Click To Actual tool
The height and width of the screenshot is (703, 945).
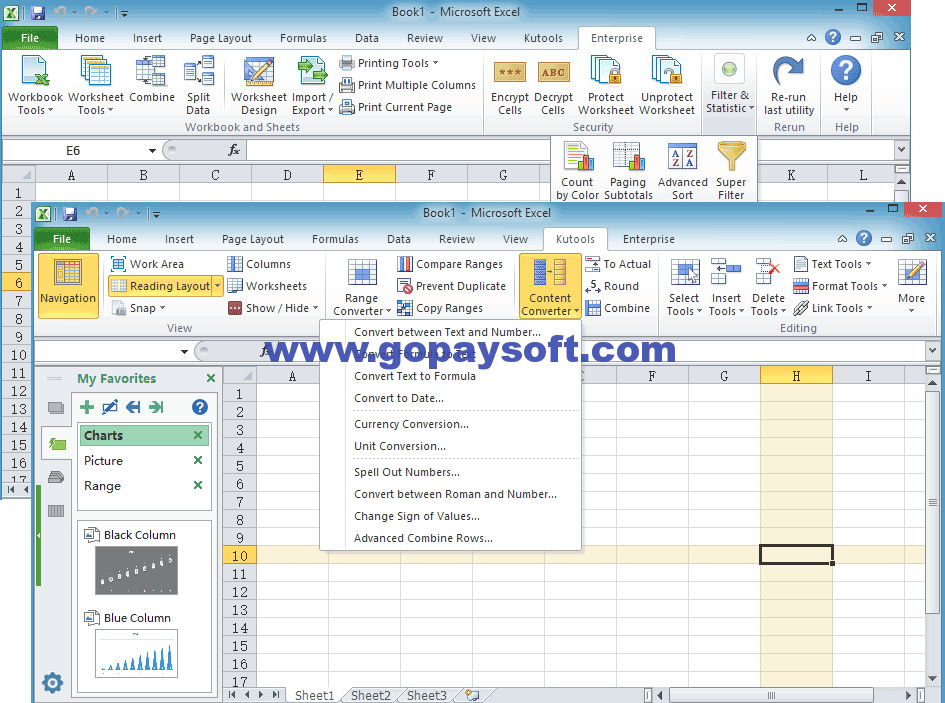coord(618,264)
